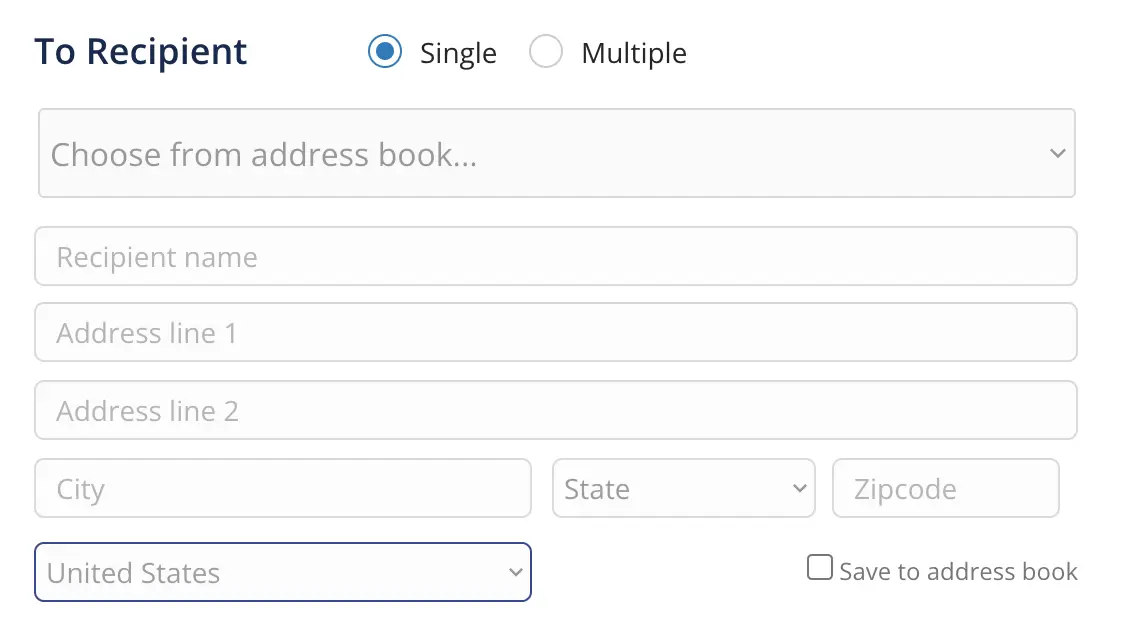Screen dimensions: 1146x644
Task: Click the "Choose from address book..." placeholder text
Action: [263, 155]
